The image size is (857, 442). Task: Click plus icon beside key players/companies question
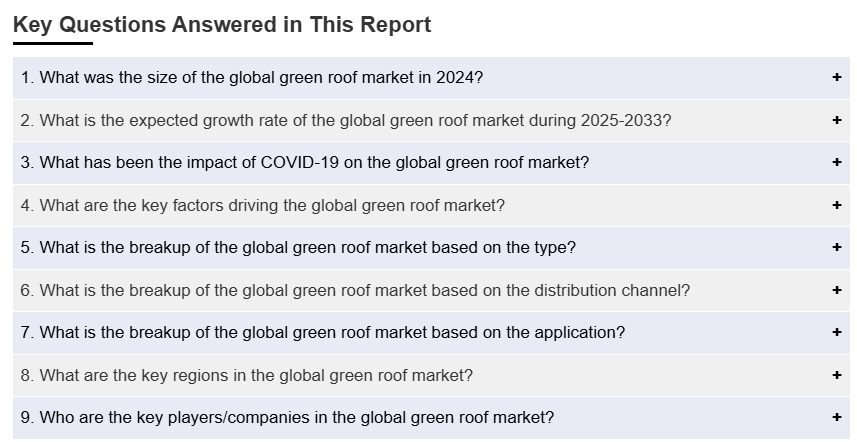click(x=837, y=418)
